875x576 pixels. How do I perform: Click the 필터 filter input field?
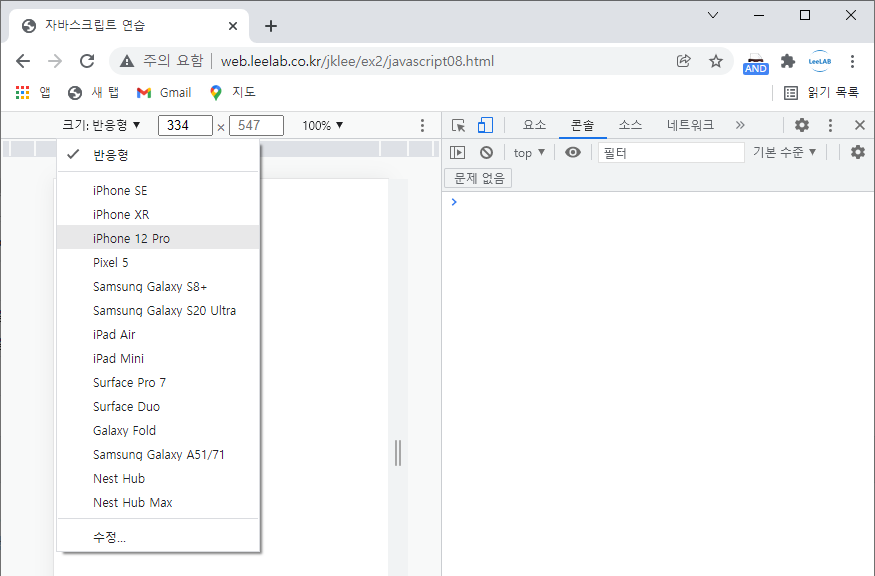(x=671, y=152)
